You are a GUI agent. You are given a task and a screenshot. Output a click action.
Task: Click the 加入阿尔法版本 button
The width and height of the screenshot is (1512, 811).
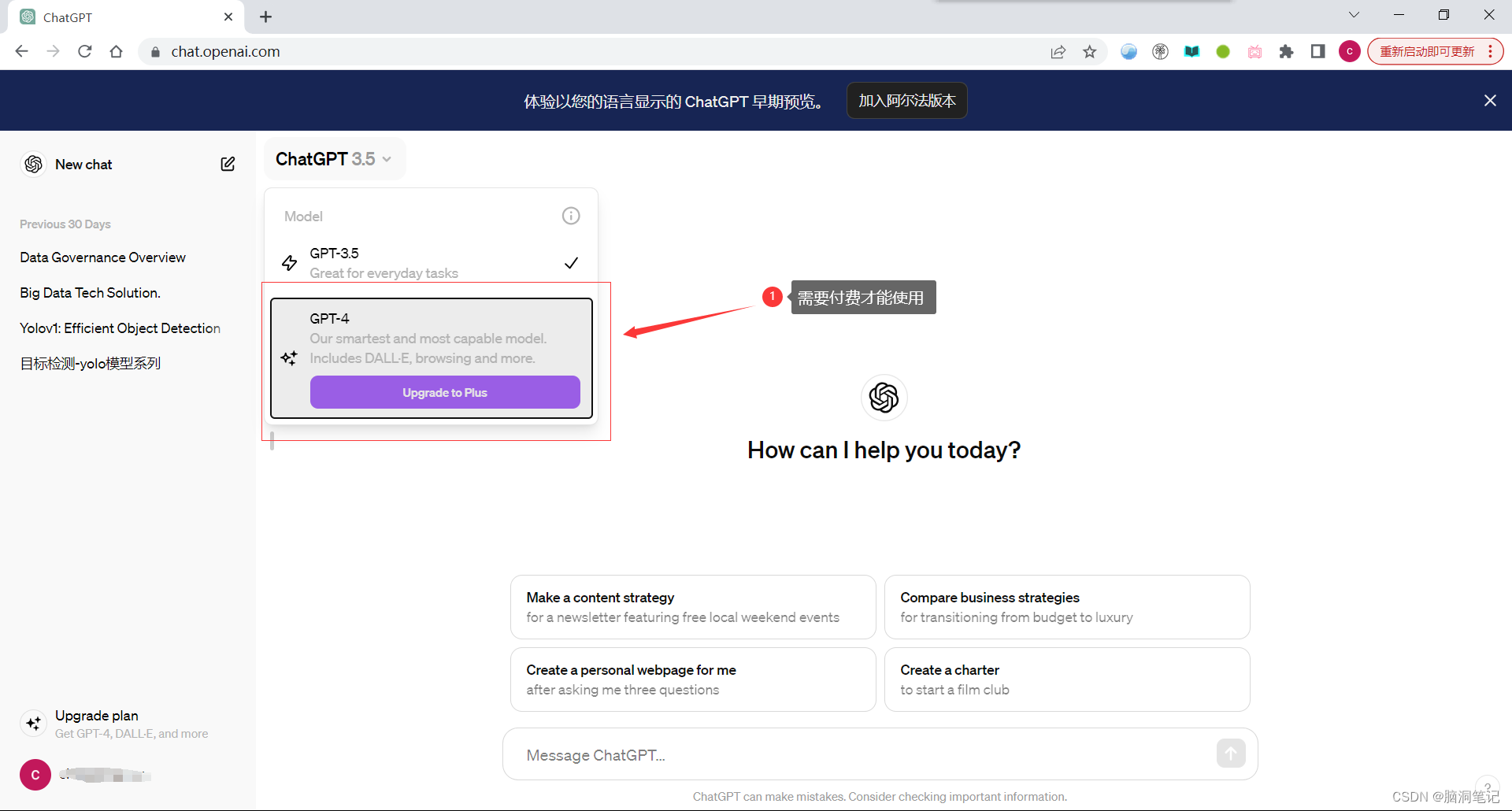[907, 101]
